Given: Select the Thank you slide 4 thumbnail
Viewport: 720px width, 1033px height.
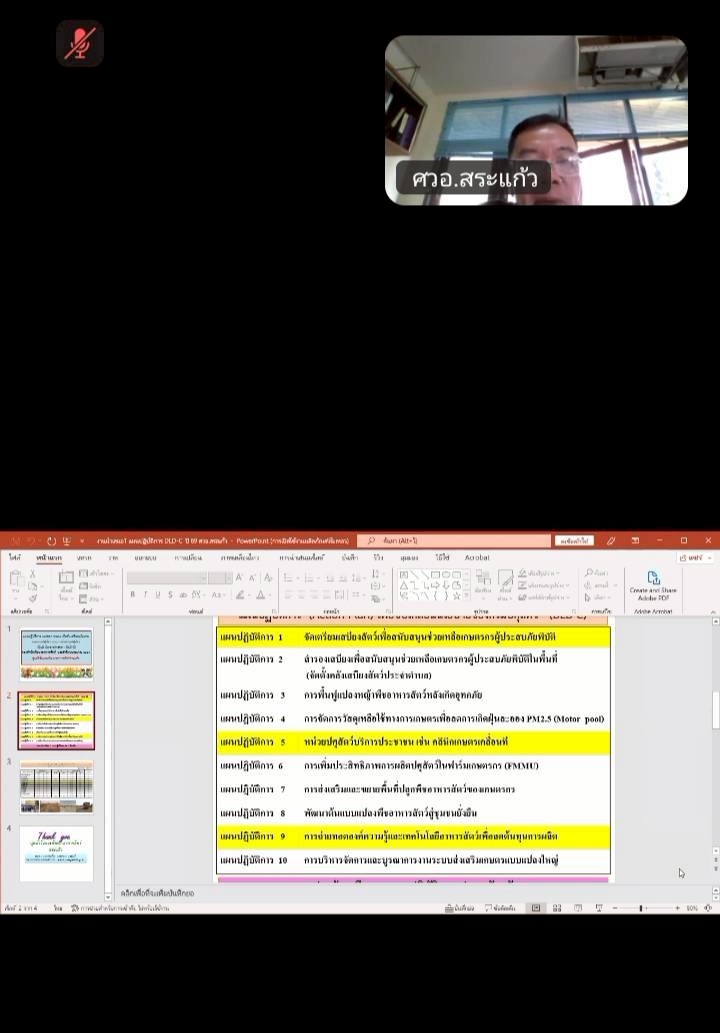Looking at the screenshot, I should pos(56,853).
